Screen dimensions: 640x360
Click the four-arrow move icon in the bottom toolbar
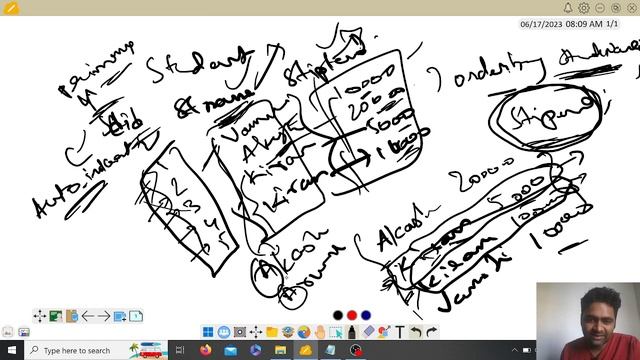[256, 332]
